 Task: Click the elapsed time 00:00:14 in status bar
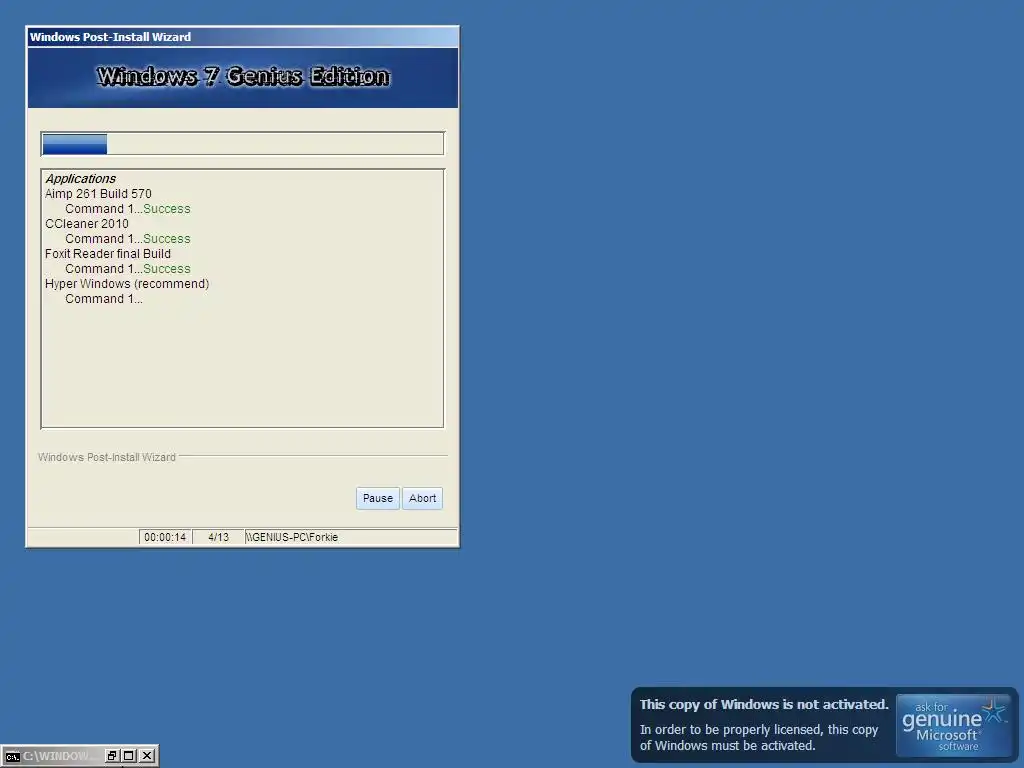[165, 537]
